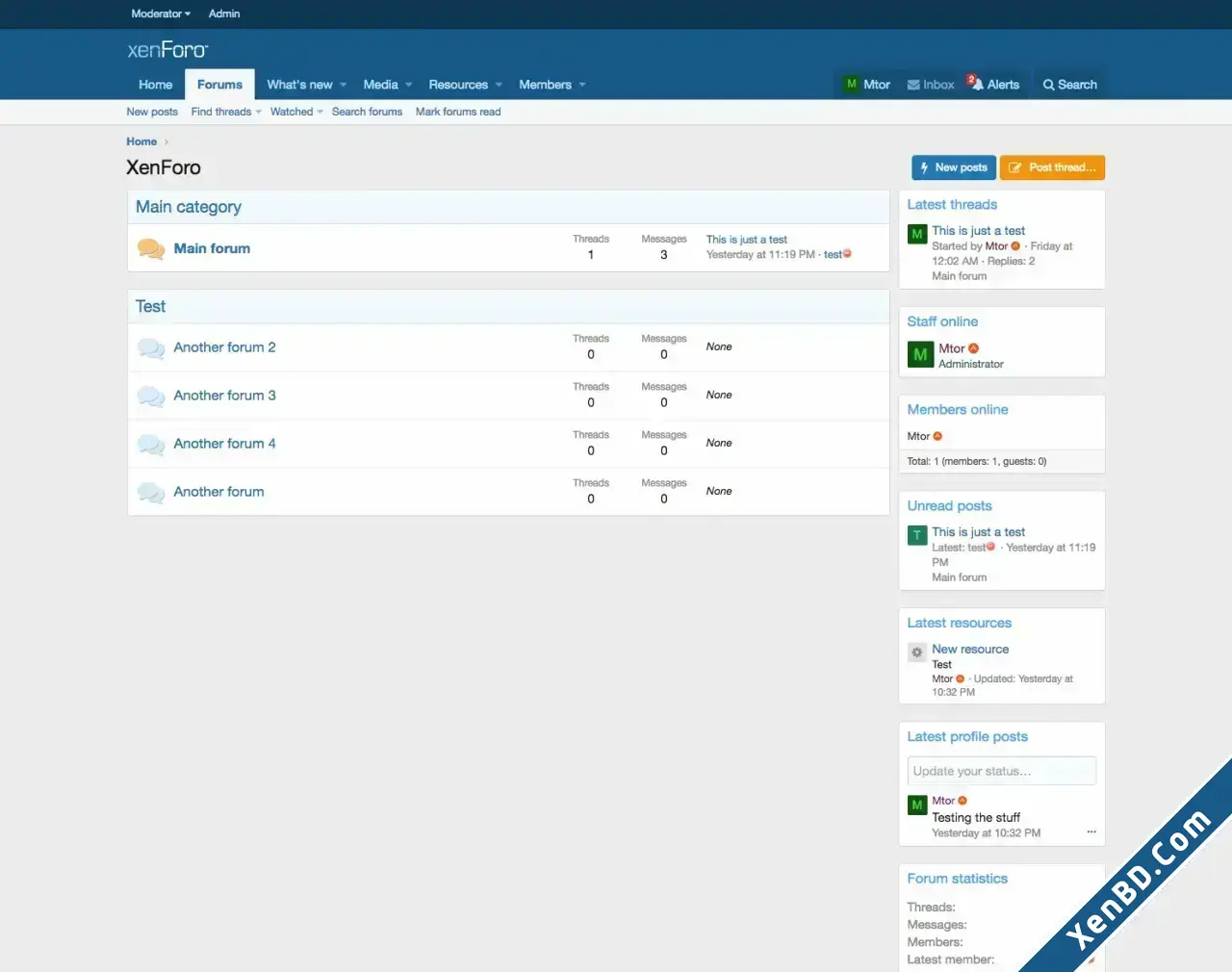Image resolution: width=1232 pixels, height=972 pixels.
Task: Click the New posts sub-navigation link
Action: tap(152, 112)
